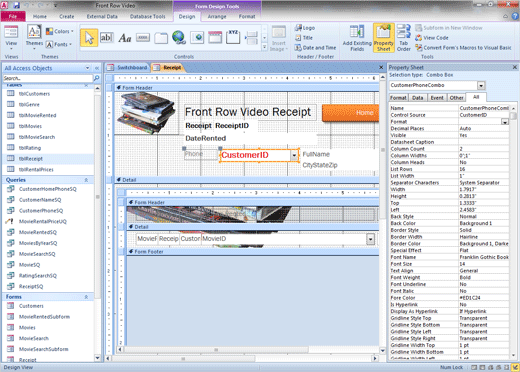The width and height of the screenshot is (520, 372).
Task: Open the Tab Order dialog
Action: point(403,38)
